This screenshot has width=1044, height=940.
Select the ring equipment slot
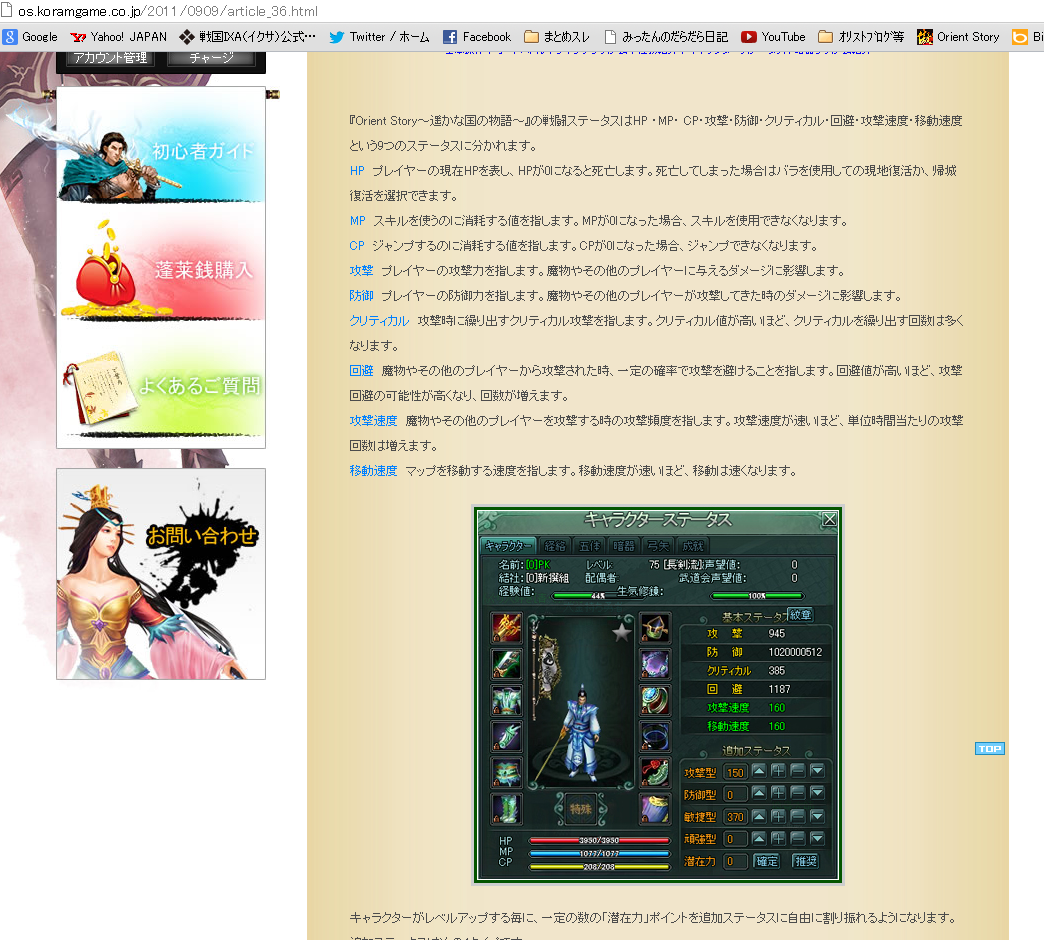pos(655,700)
